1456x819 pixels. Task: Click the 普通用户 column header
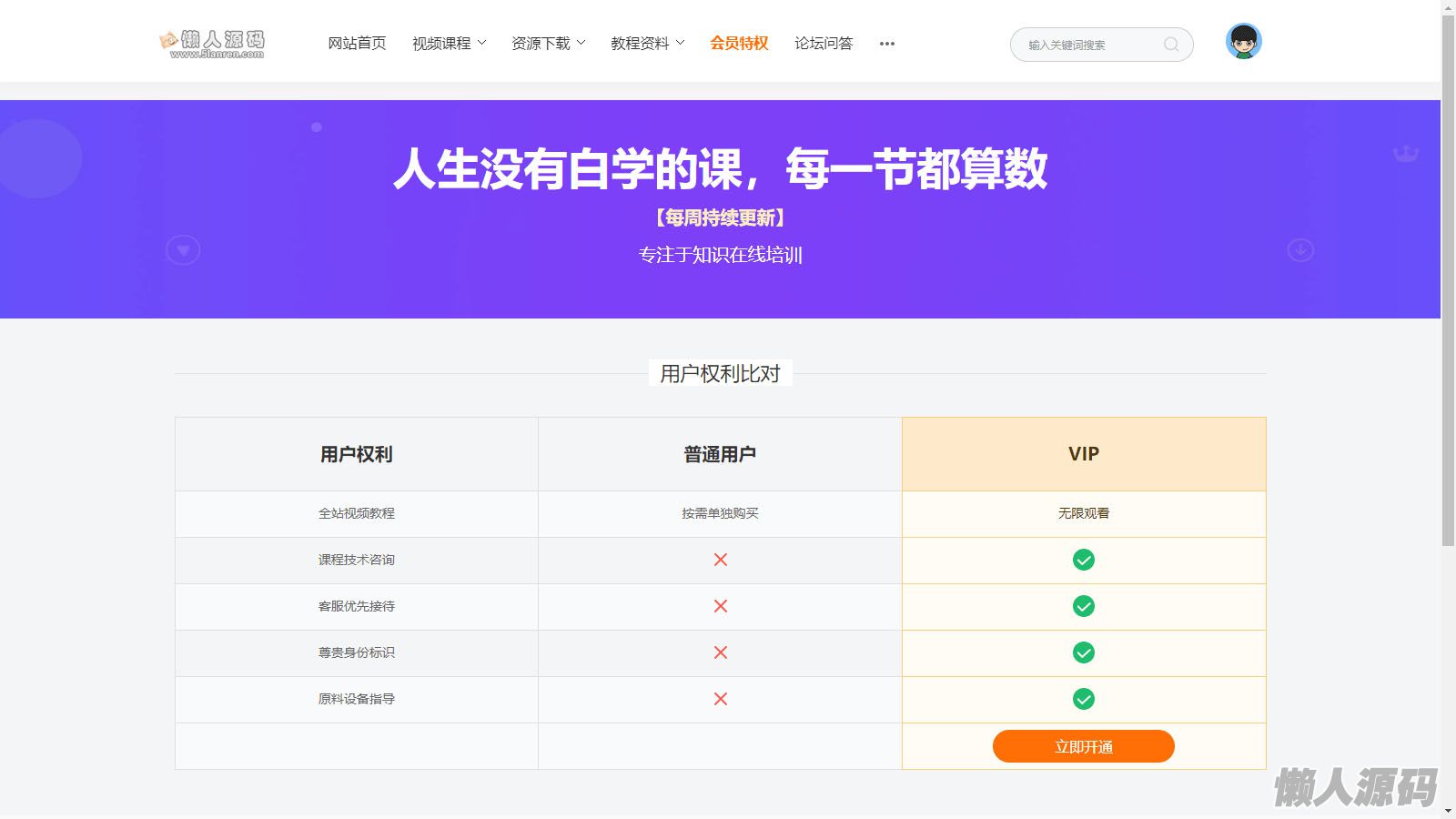coord(720,454)
